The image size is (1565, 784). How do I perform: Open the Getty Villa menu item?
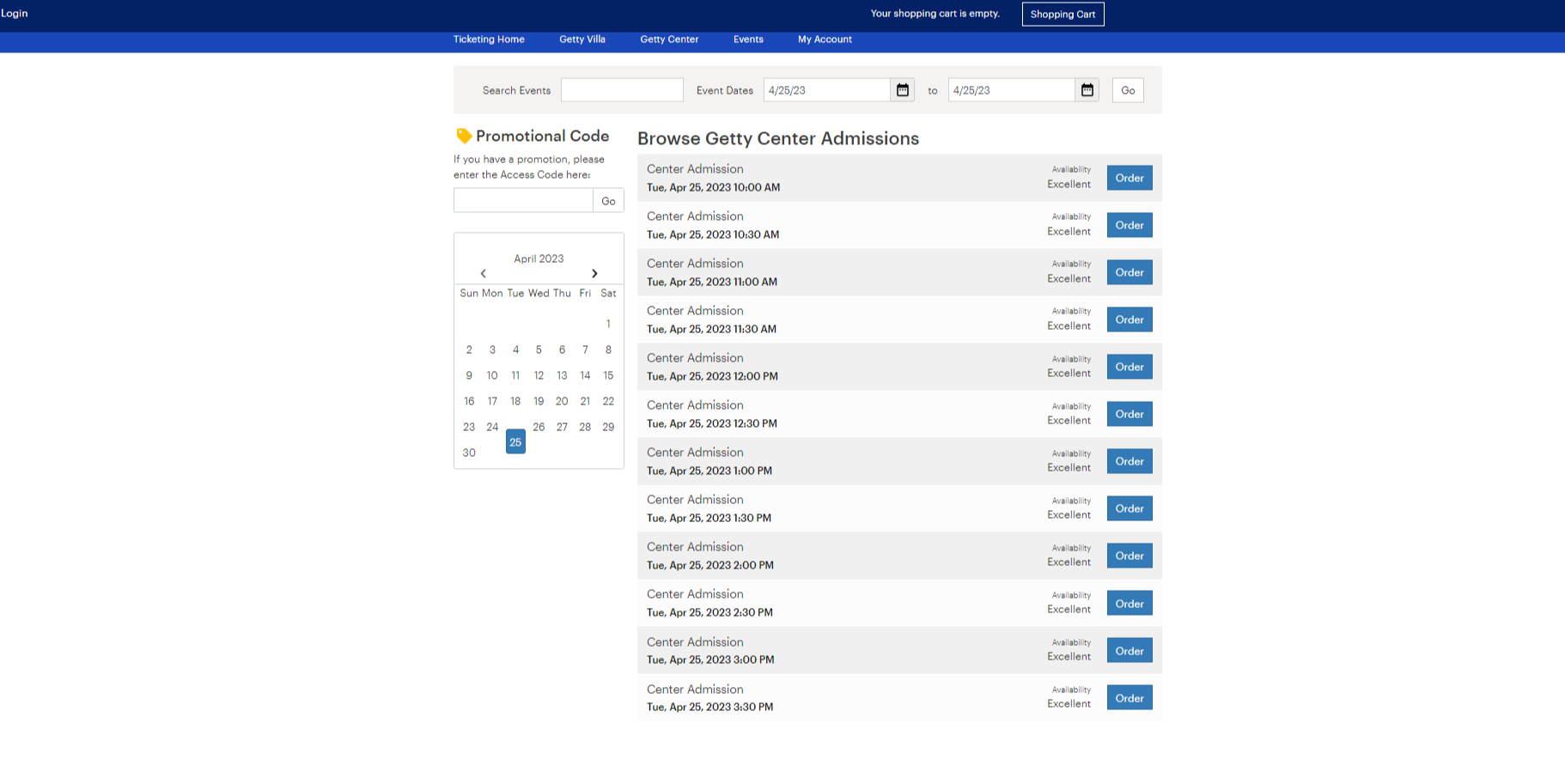click(x=582, y=40)
